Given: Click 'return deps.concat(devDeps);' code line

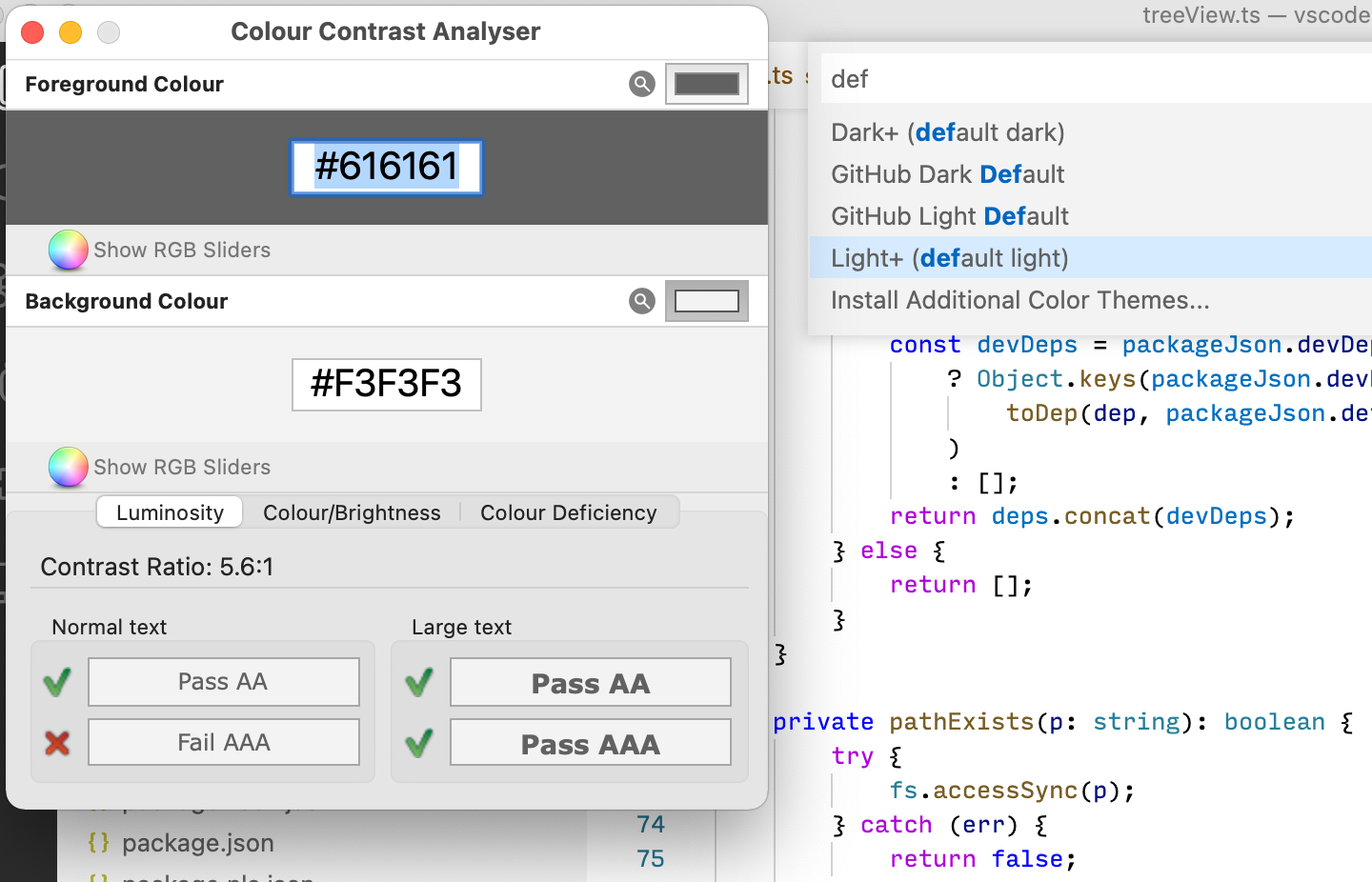Looking at the screenshot, I should pyautogui.click(x=1092, y=516).
